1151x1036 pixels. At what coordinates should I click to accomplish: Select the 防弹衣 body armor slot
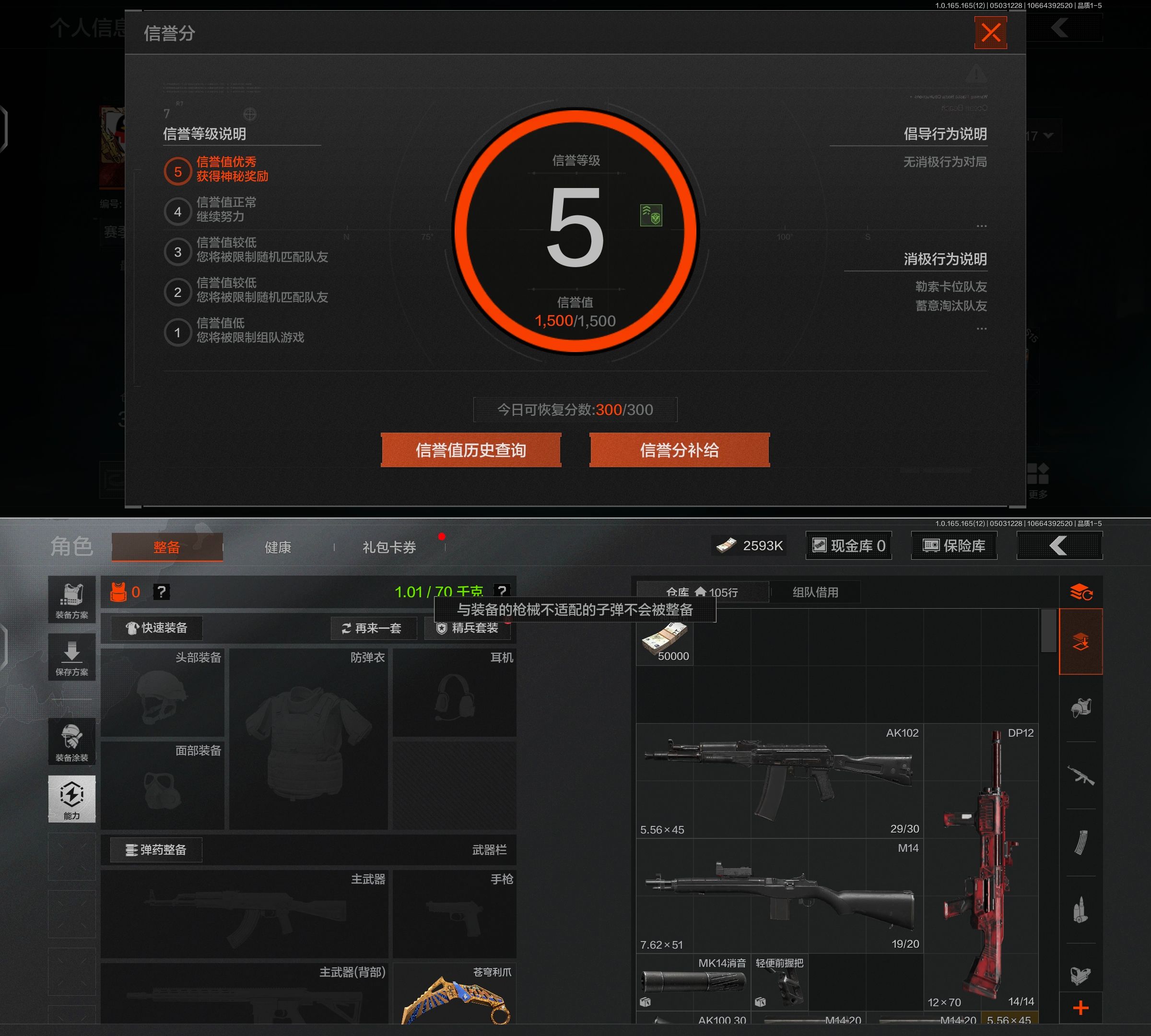(308, 739)
